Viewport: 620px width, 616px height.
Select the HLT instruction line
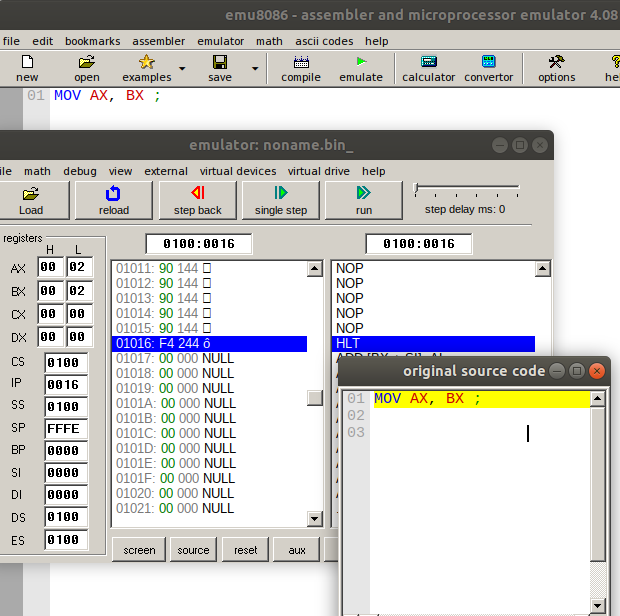432,343
